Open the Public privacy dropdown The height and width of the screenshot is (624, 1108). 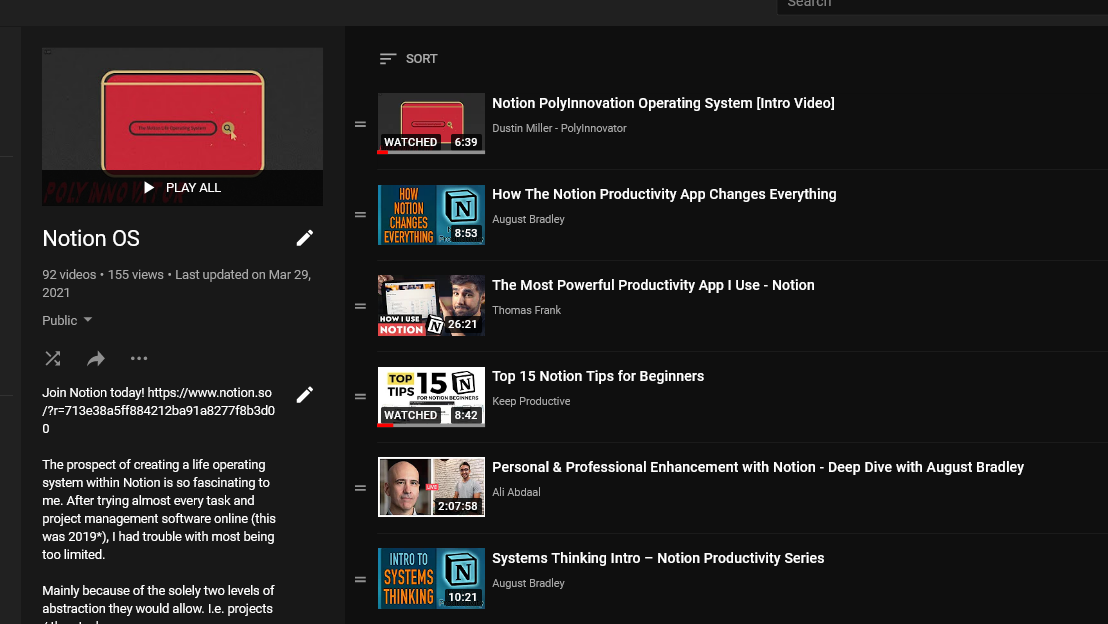(x=67, y=320)
